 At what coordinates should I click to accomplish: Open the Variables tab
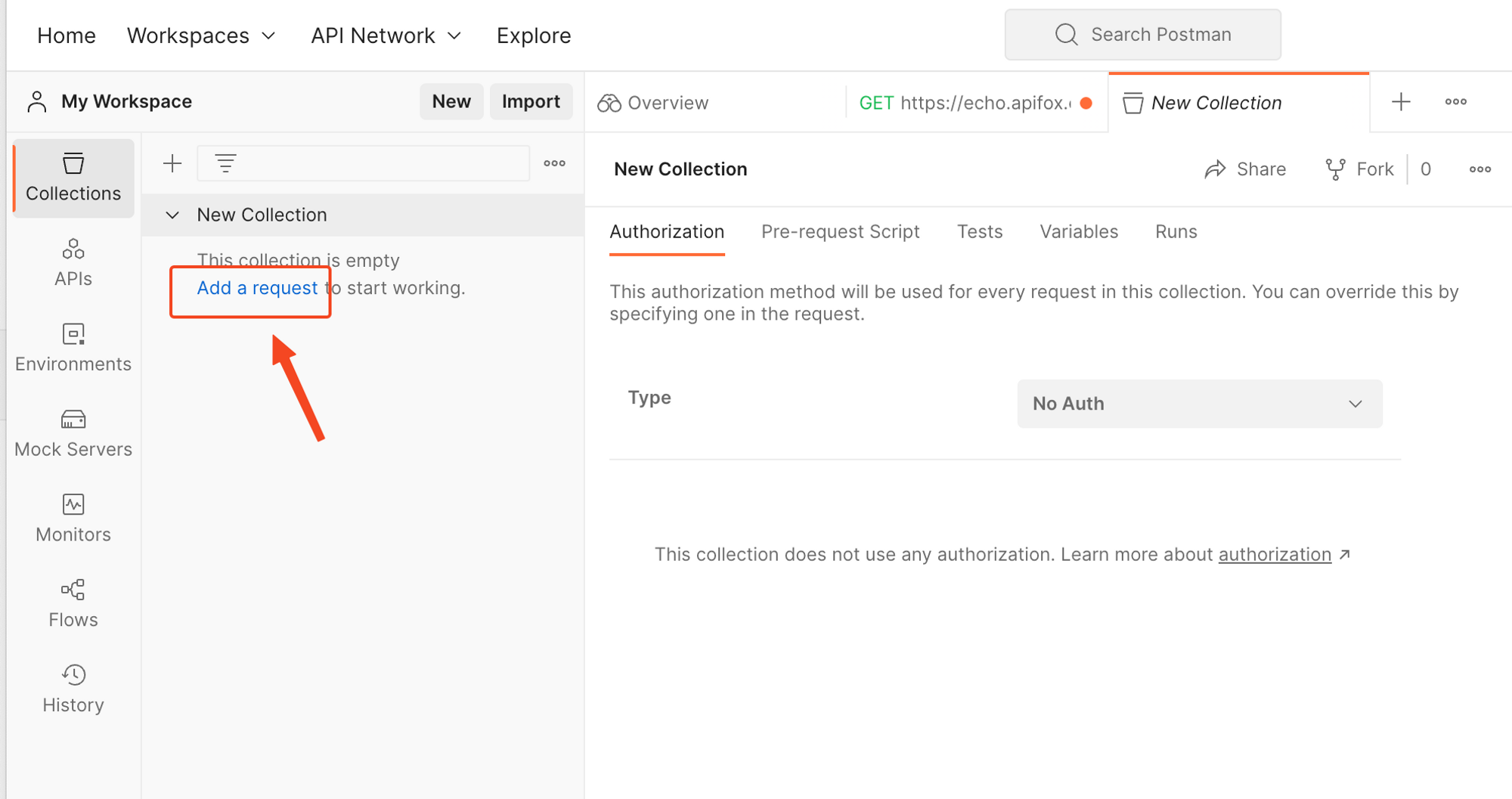[x=1079, y=232]
